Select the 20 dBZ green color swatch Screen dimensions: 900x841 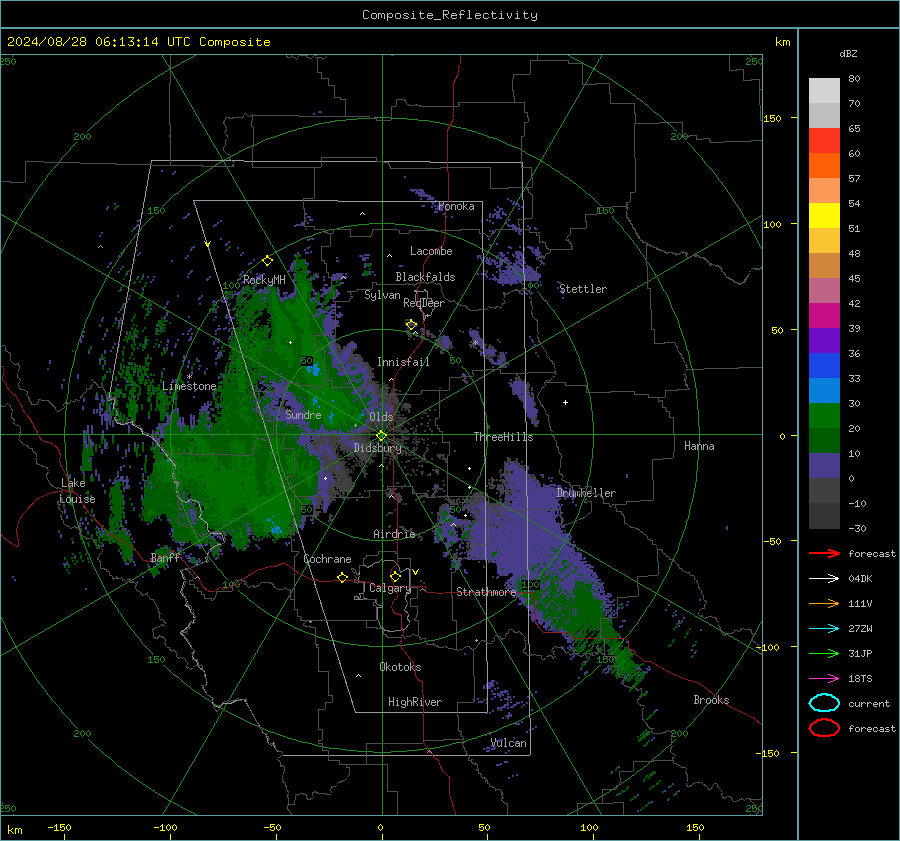pyautogui.click(x=824, y=440)
